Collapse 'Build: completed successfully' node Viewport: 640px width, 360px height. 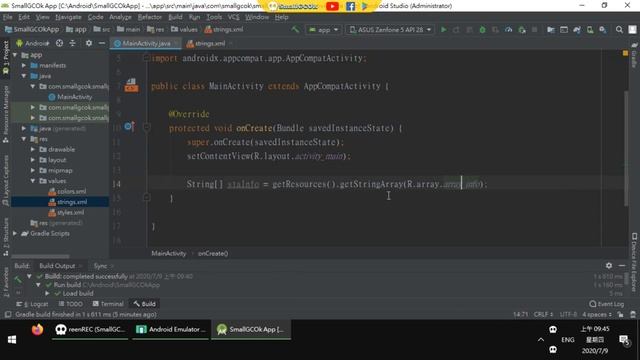point(29,276)
